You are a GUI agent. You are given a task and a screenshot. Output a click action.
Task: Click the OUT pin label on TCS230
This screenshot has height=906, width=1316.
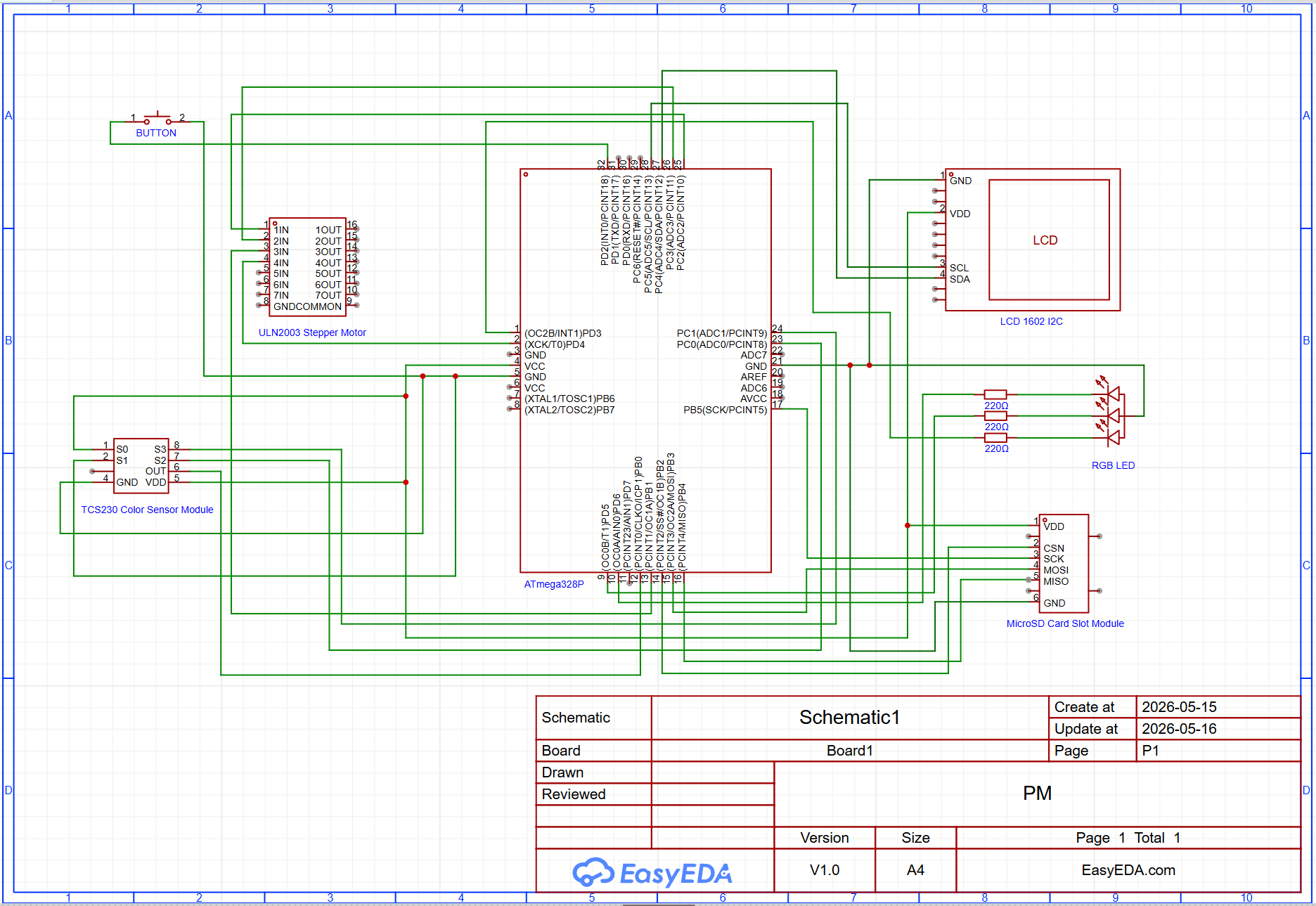click(155, 471)
